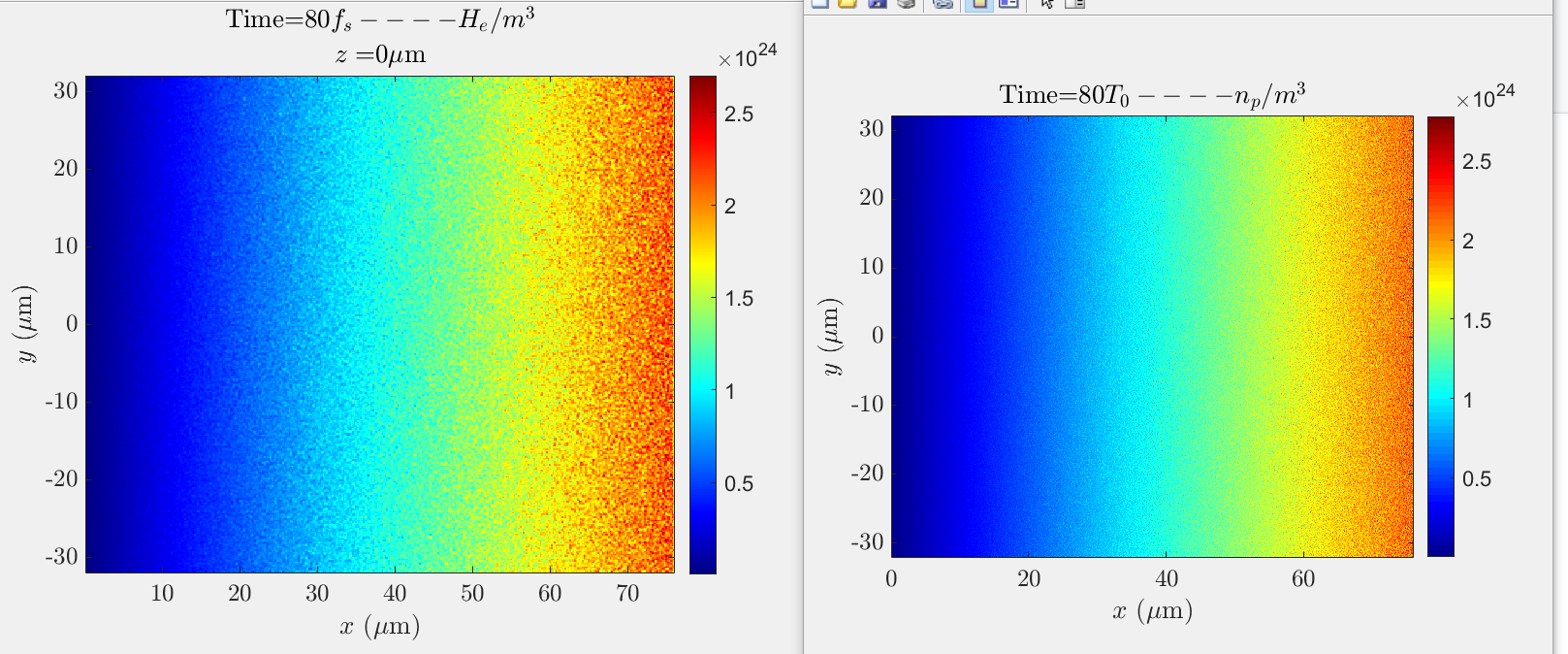This screenshot has height=654, width=1568.
Task: Click the Open File folder icon
Action: tap(848, 4)
